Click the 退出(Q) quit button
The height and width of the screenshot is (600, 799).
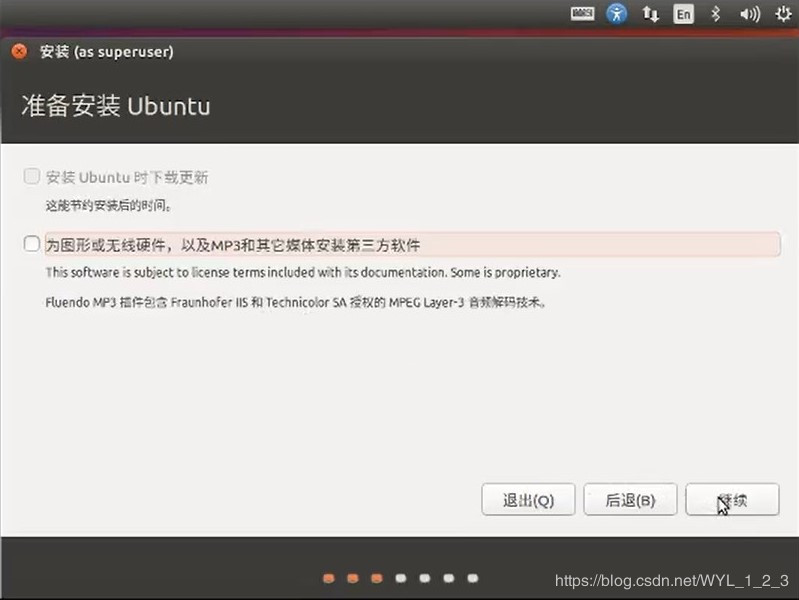point(528,500)
